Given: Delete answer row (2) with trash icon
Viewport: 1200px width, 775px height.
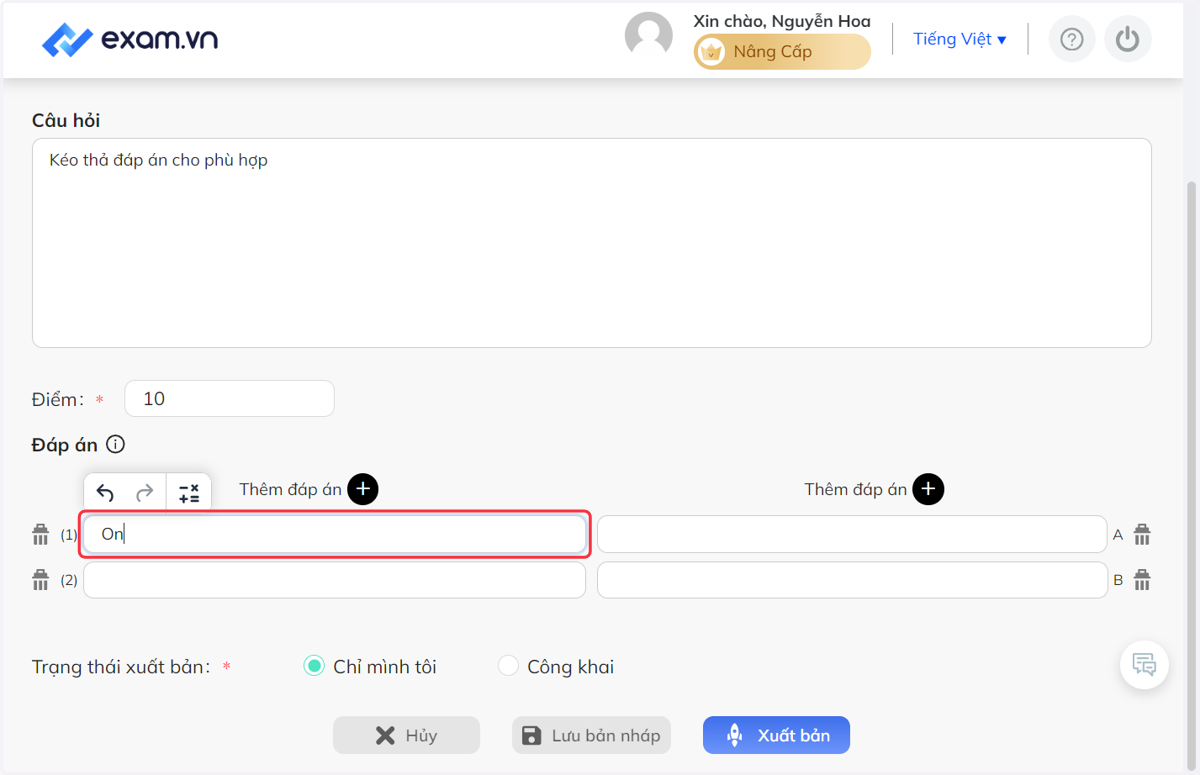Looking at the screenshot, I should (41, 579).
